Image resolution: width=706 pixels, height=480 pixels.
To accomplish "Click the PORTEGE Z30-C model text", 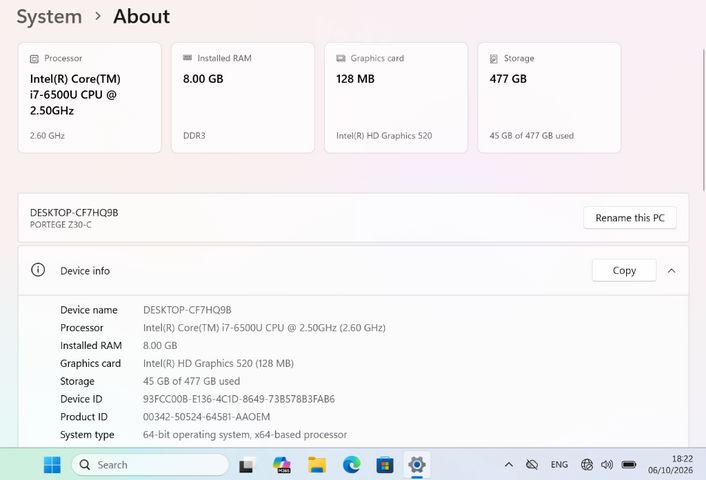I will [60, 225].
